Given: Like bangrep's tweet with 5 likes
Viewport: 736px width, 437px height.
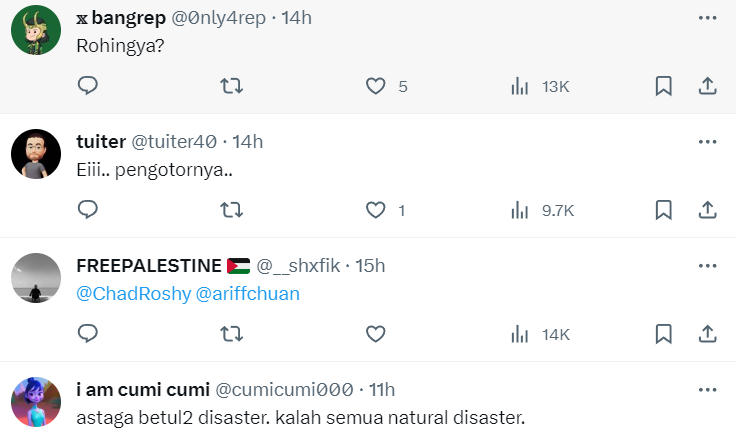Looking at the screenshot, I should click(x=375, y=87).
